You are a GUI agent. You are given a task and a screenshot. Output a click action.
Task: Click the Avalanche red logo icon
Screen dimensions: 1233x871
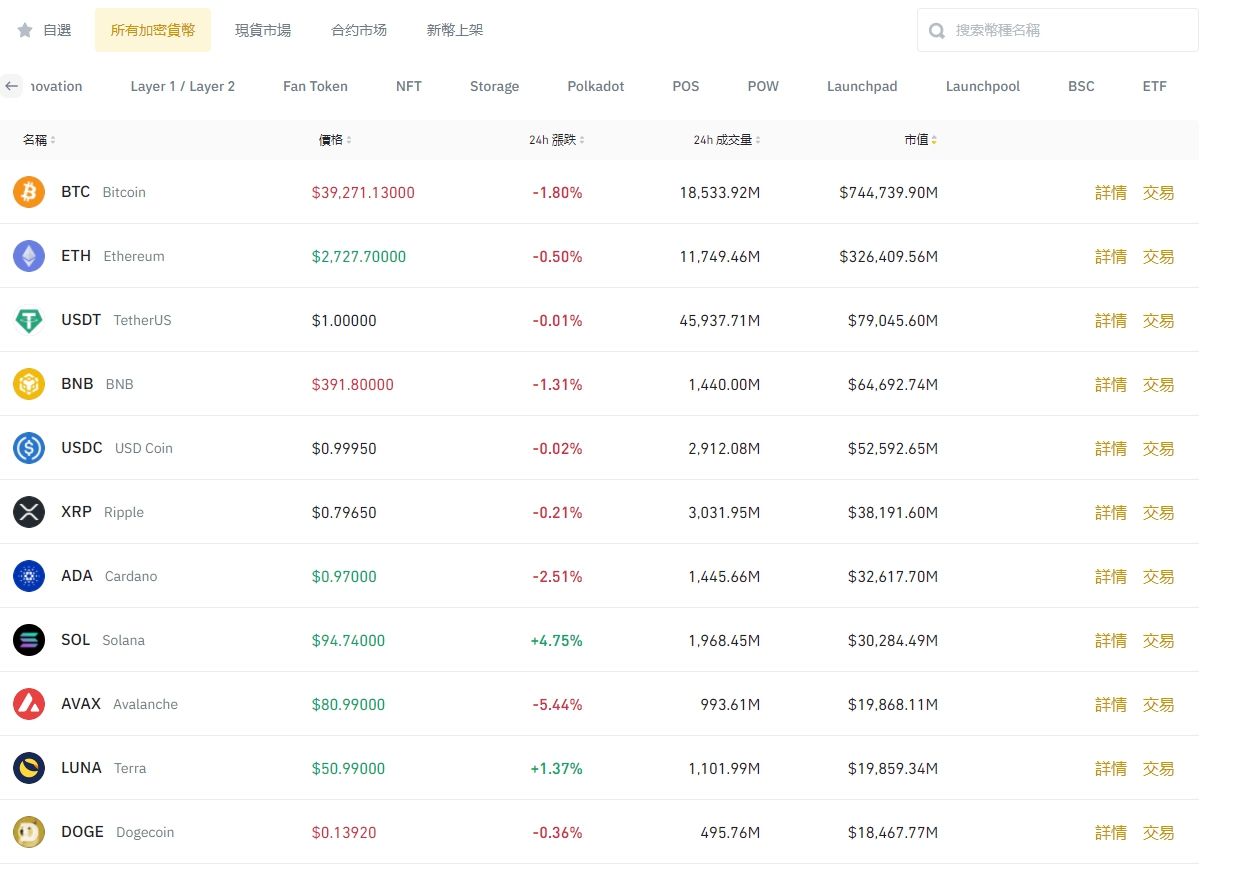tap(29, 704)
